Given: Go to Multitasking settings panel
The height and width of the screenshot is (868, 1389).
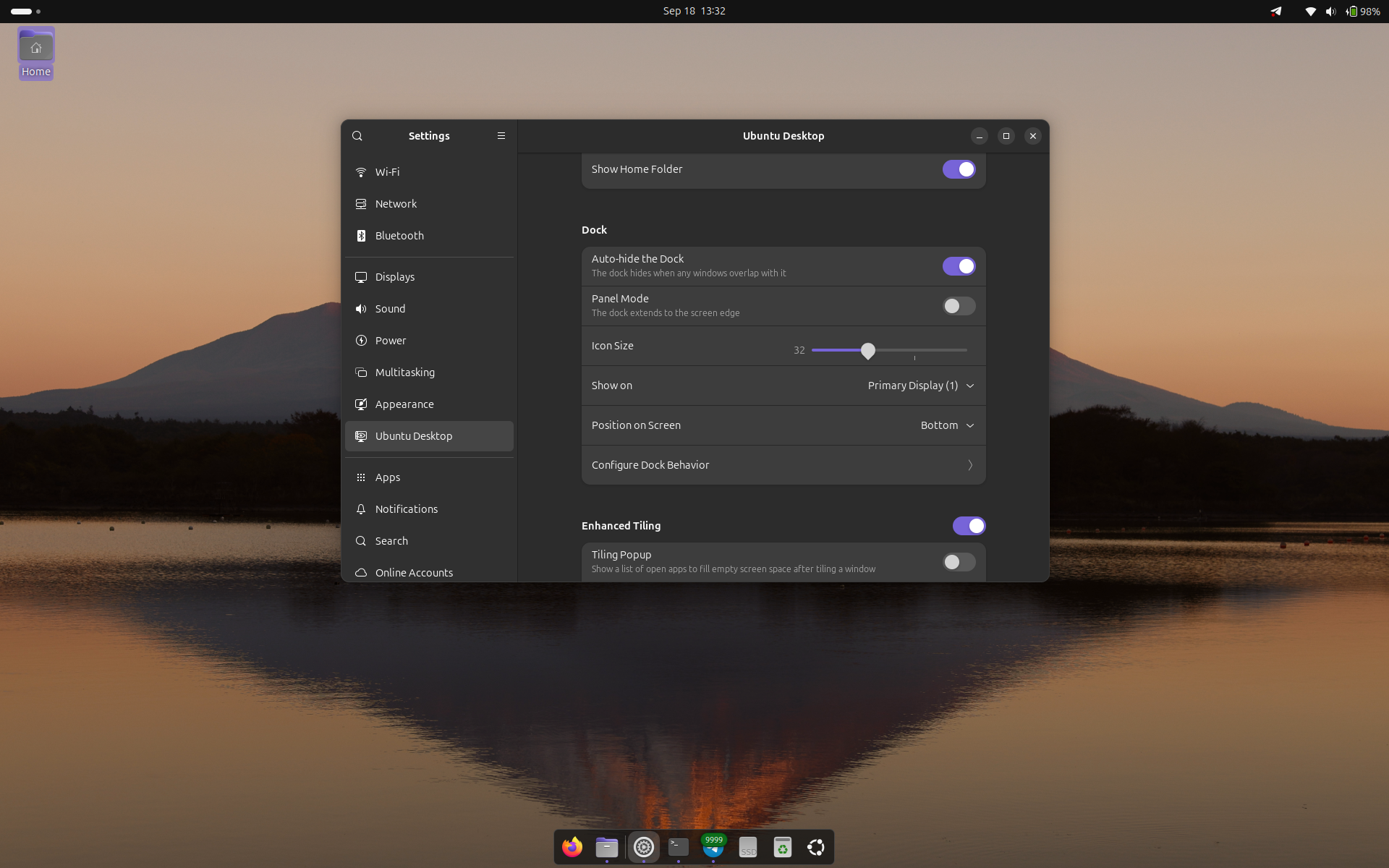Looking at the screenshot, I should coord(404,373).
